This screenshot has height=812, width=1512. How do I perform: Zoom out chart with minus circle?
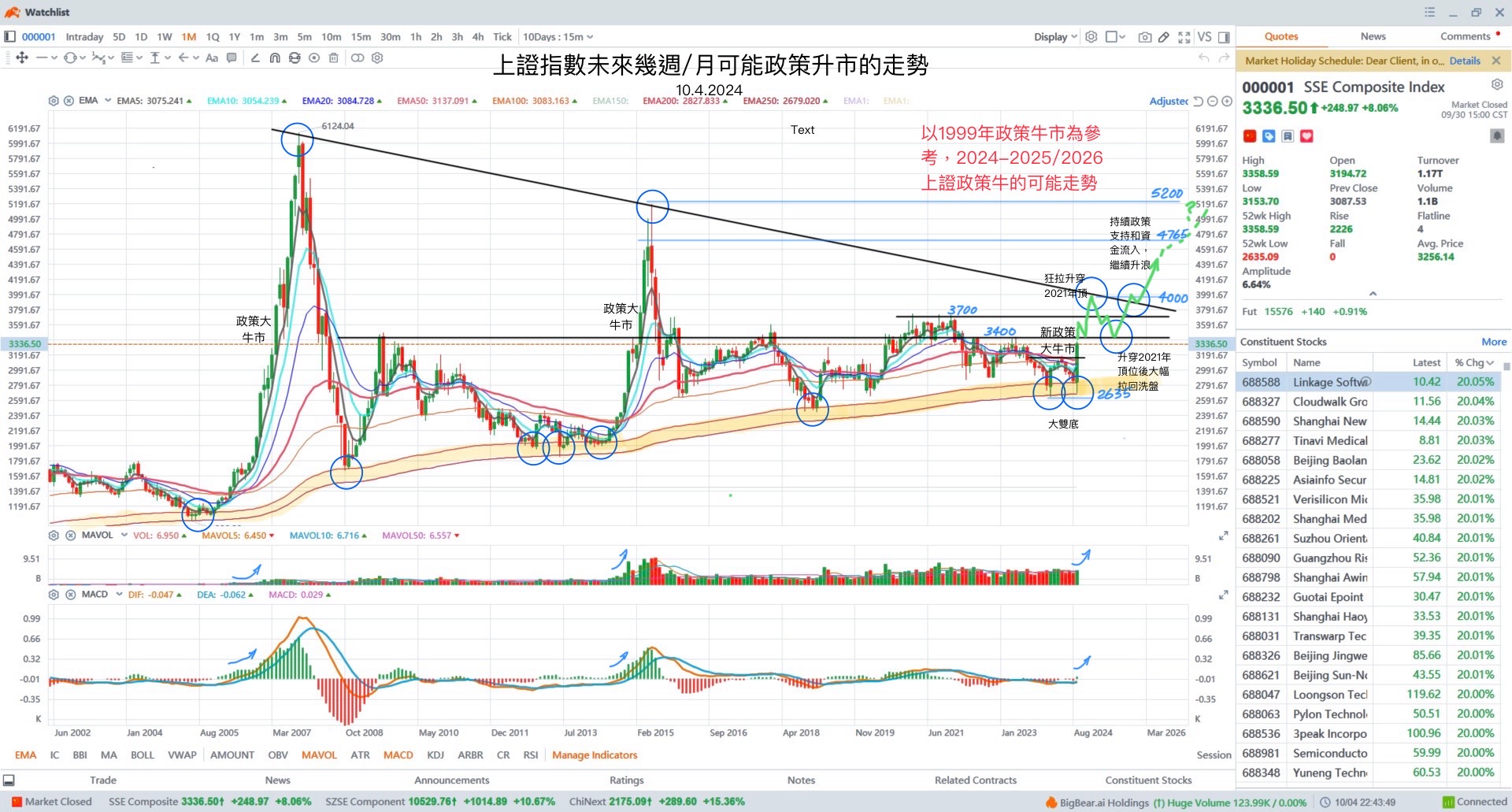(1213, 101)
